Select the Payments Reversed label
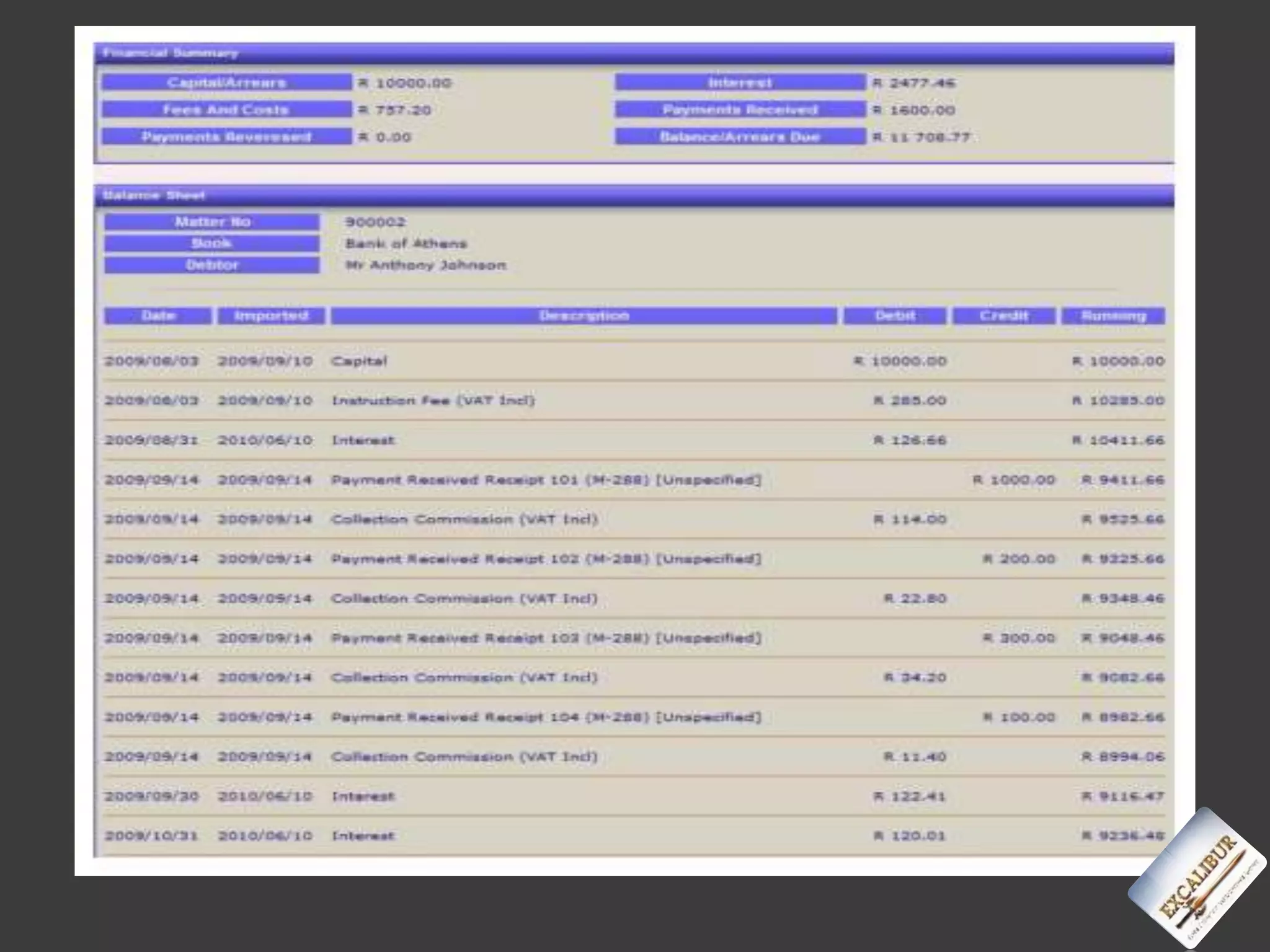 pyautogui.click(x=226, y=137)
